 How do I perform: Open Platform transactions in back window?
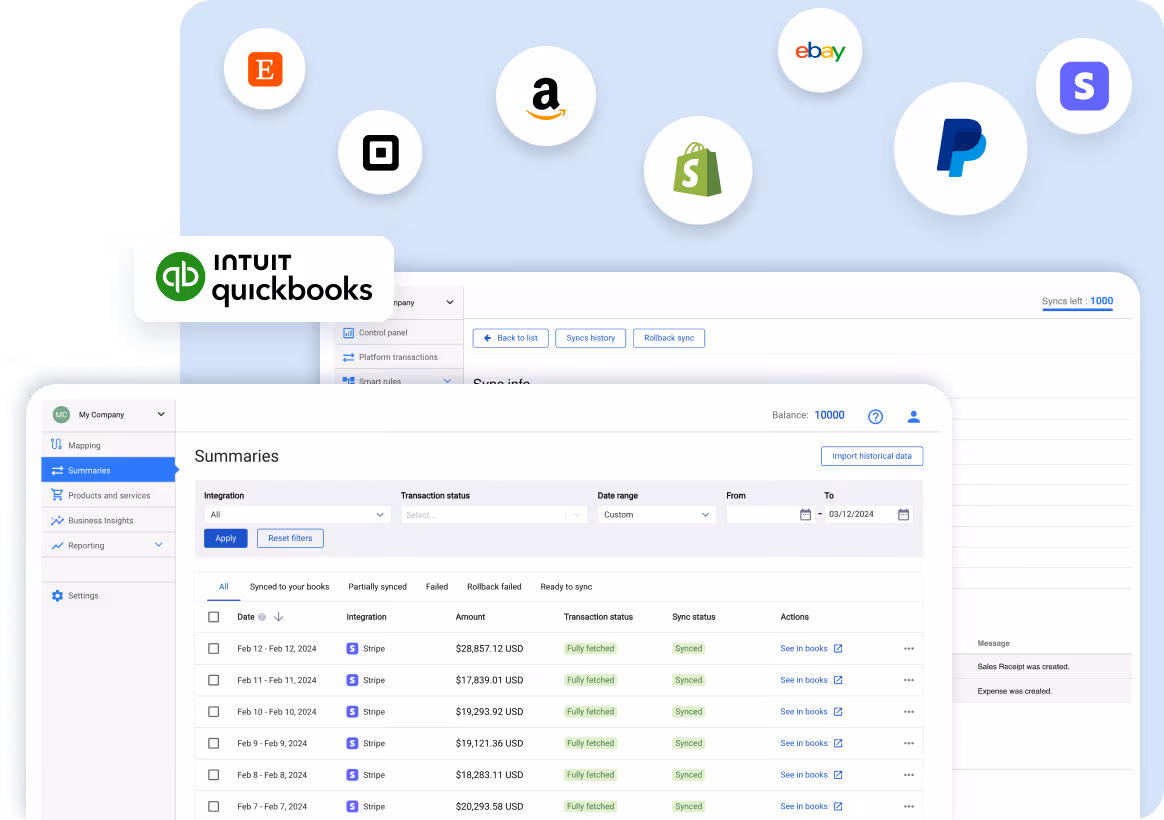coord(398,357)
